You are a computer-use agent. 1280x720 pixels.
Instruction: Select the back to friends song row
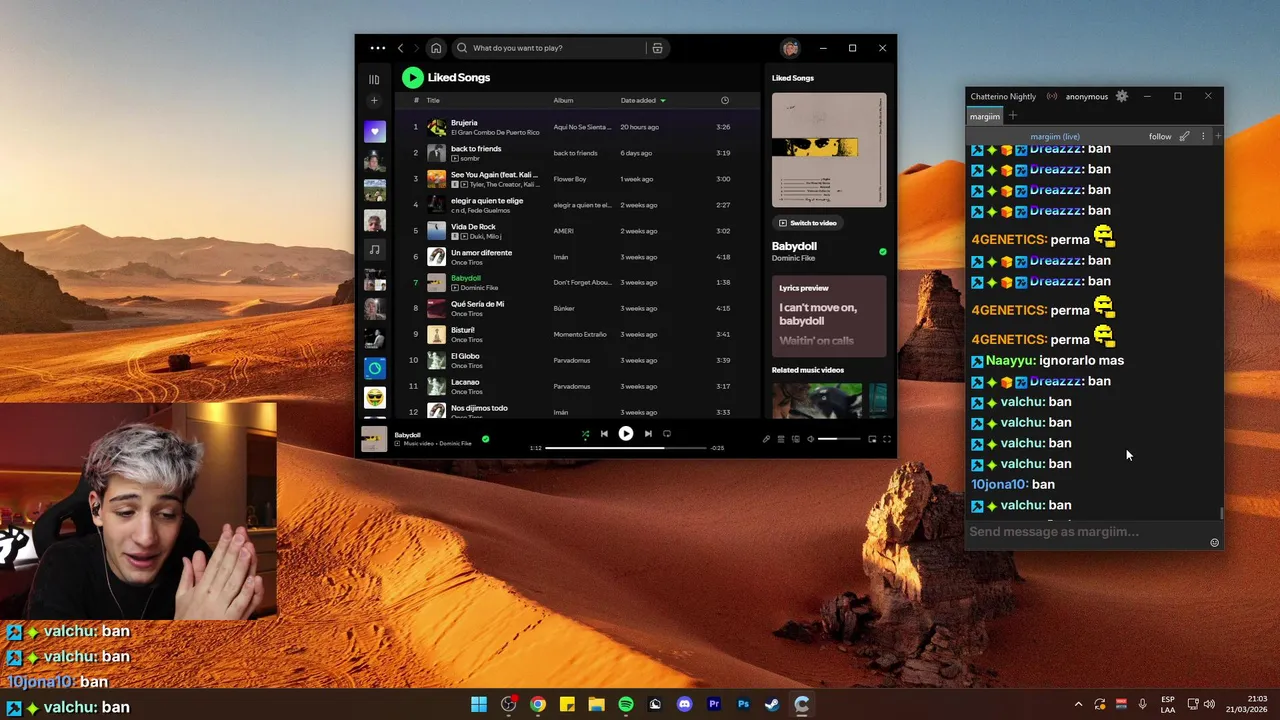[578, 153]
